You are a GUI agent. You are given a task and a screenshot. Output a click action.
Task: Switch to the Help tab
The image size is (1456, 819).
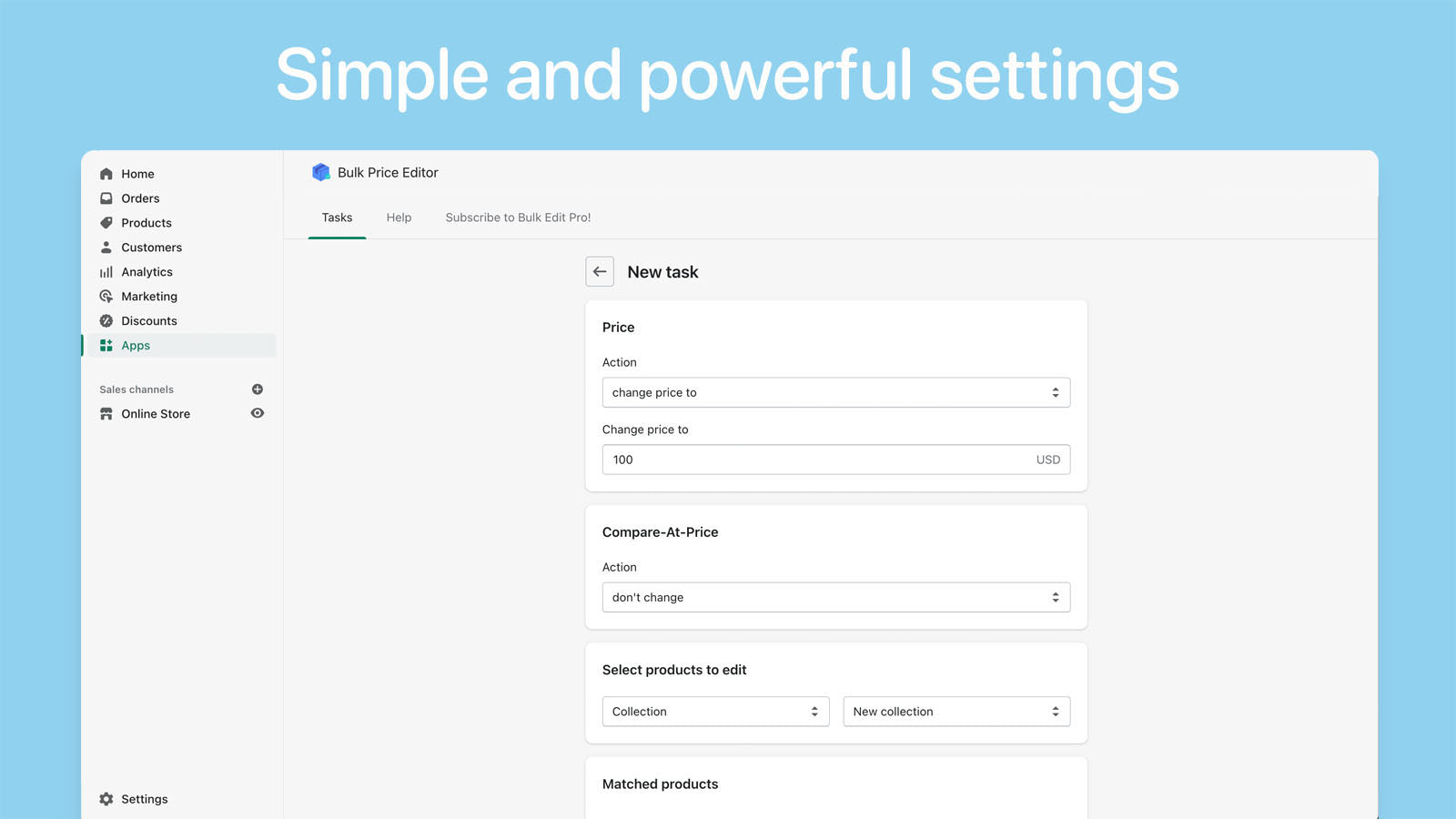point(399,217)
